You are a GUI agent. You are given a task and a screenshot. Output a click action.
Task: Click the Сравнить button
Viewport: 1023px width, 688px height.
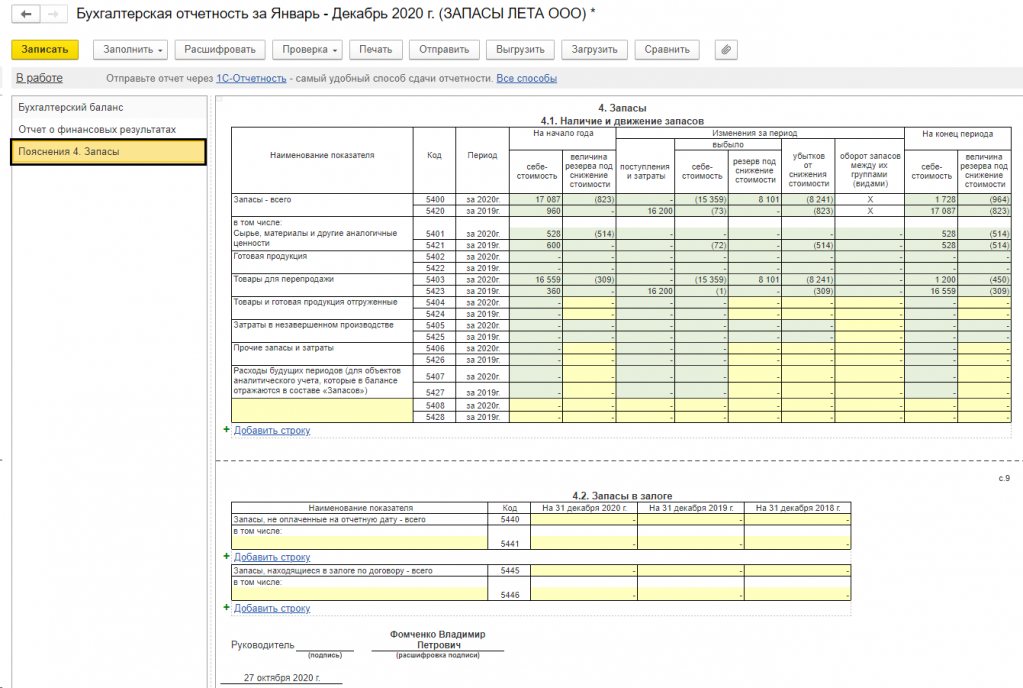(x=667, y=50)
